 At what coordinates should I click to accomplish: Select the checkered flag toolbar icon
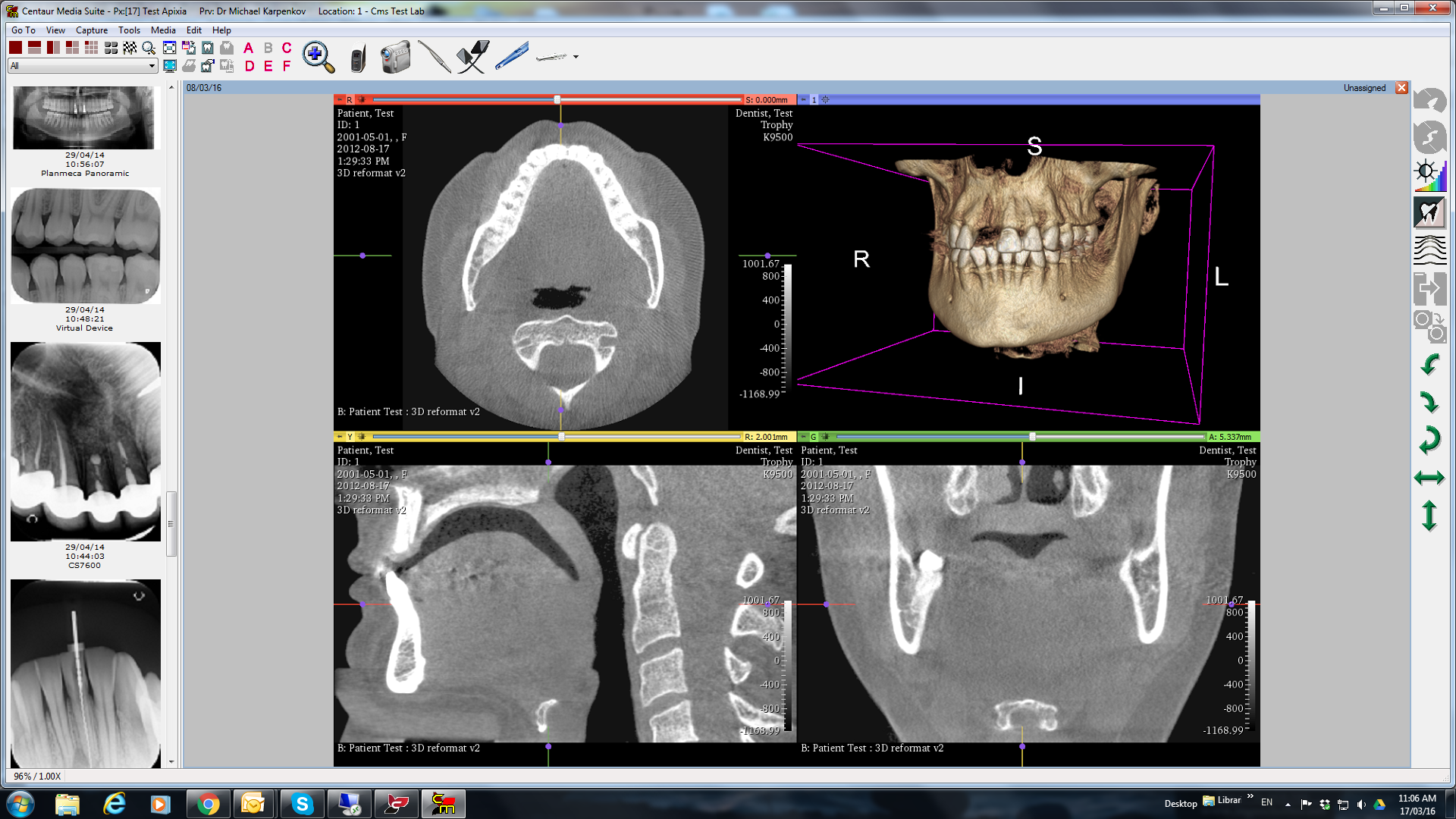(x=130, y=48)
